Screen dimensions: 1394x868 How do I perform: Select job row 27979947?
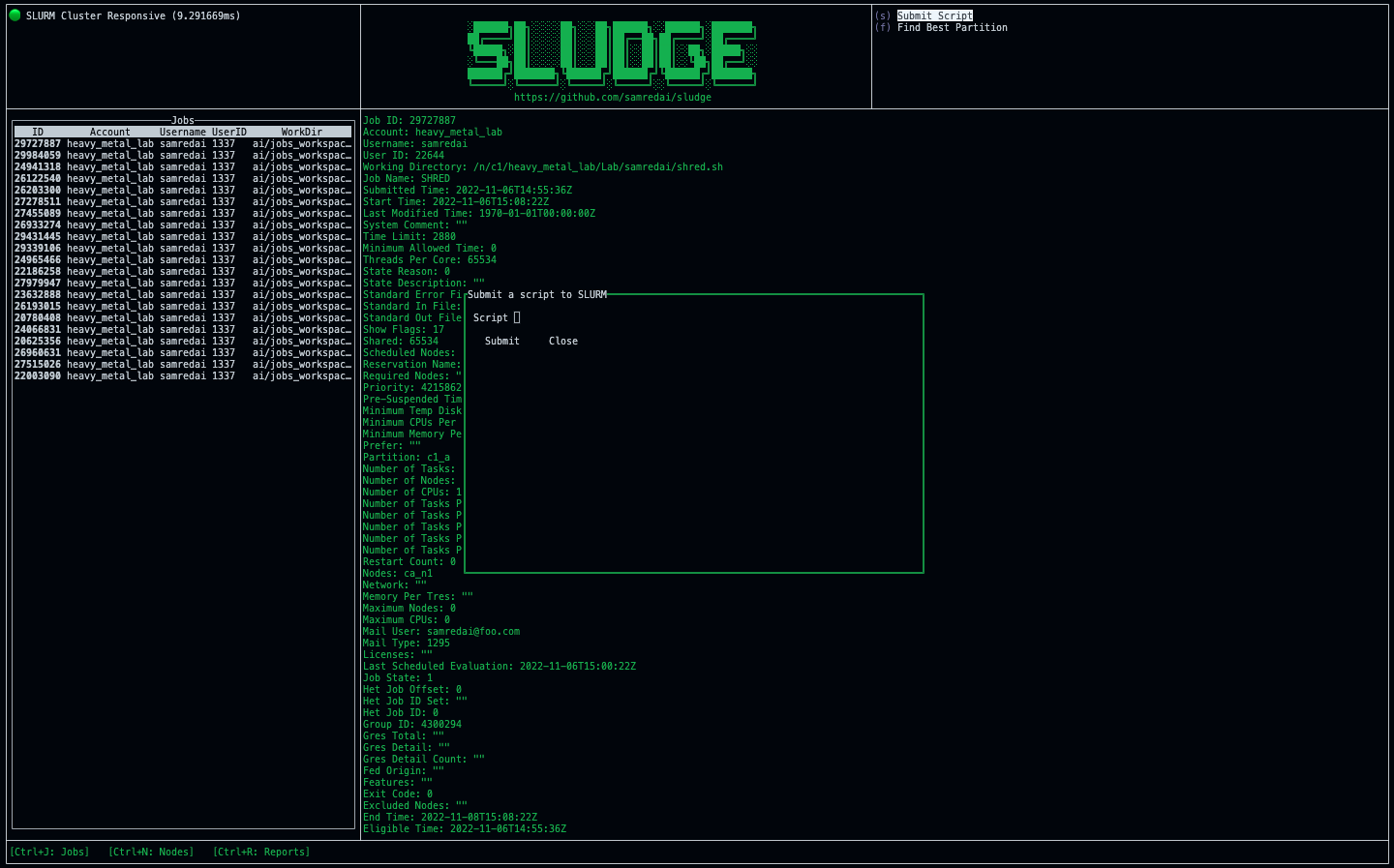coord(183,283)
